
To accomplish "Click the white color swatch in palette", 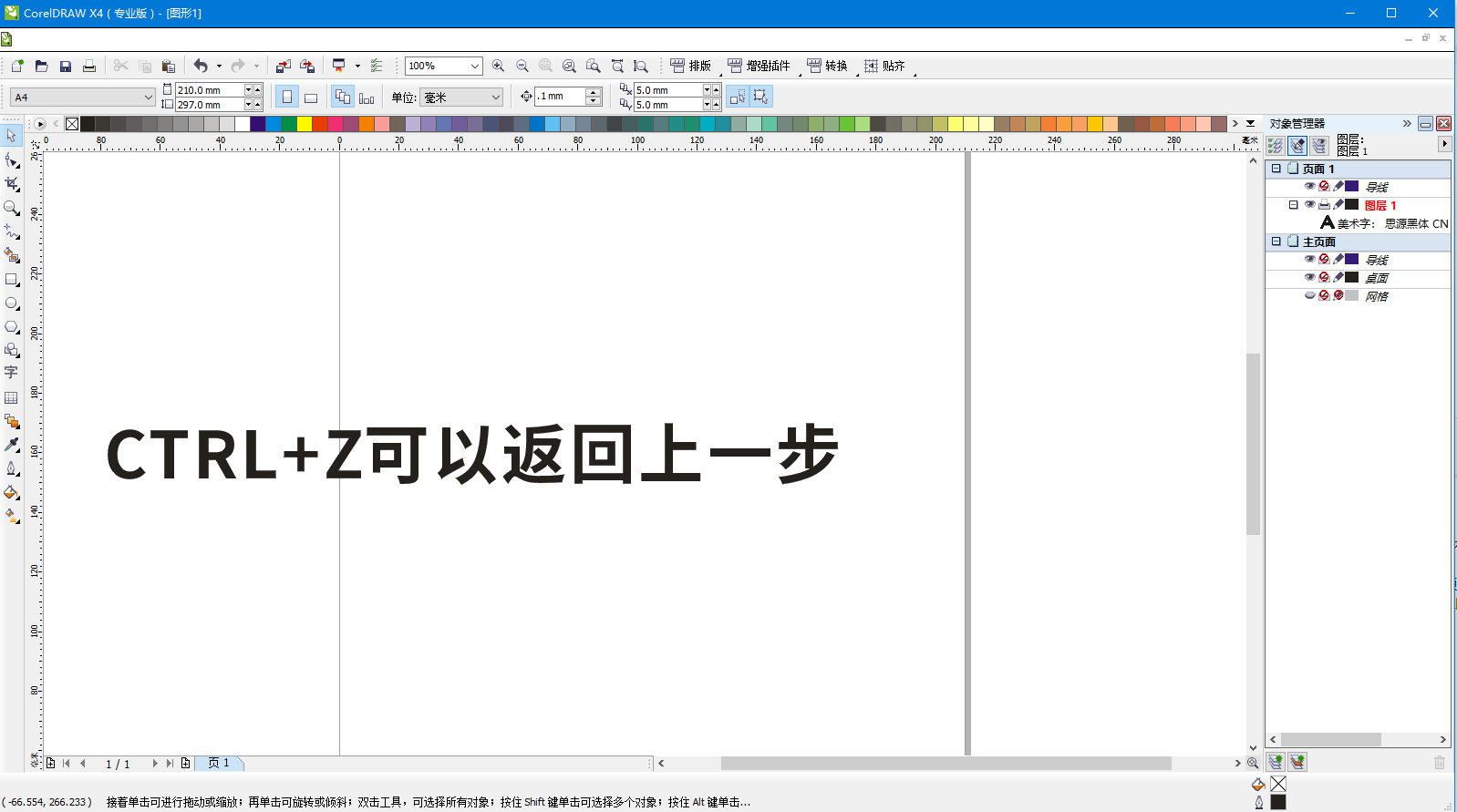I will [x=243, y=124].
